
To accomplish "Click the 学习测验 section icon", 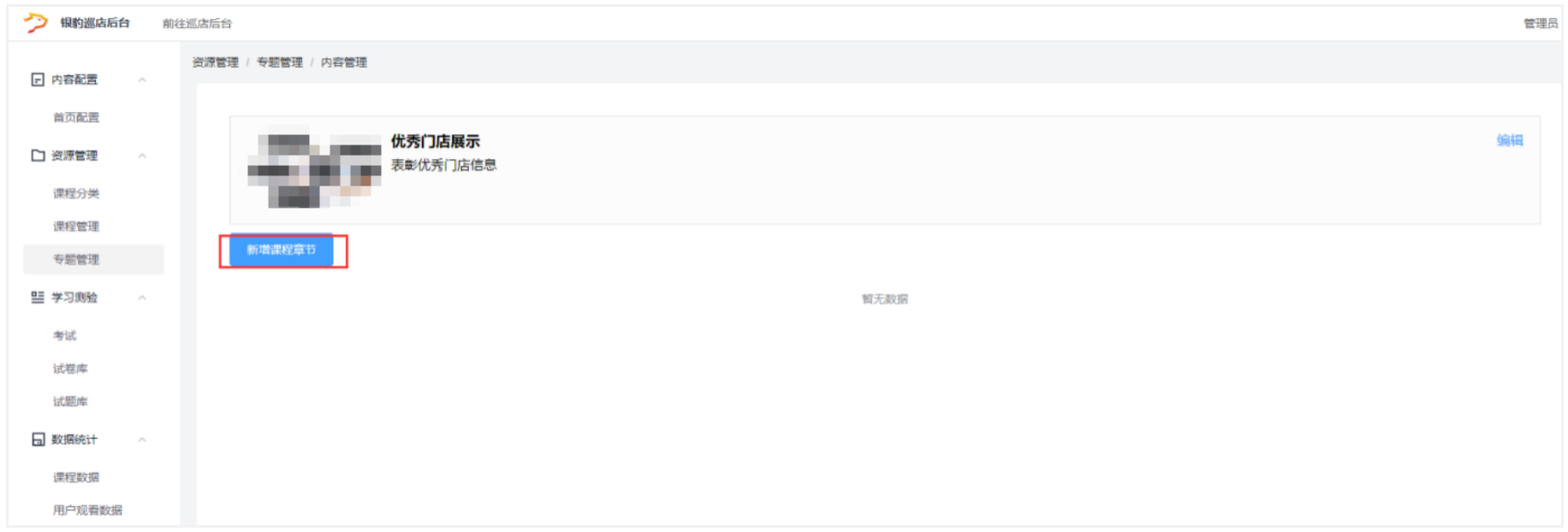I will 38,298.
